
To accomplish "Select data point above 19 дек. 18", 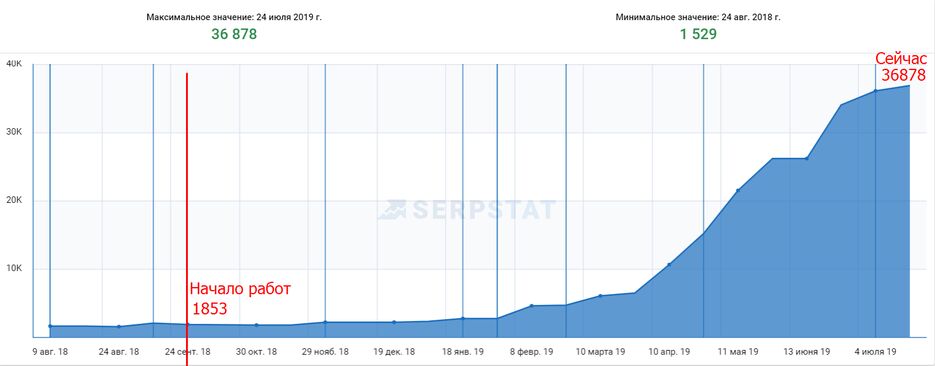I will point(394,322).
